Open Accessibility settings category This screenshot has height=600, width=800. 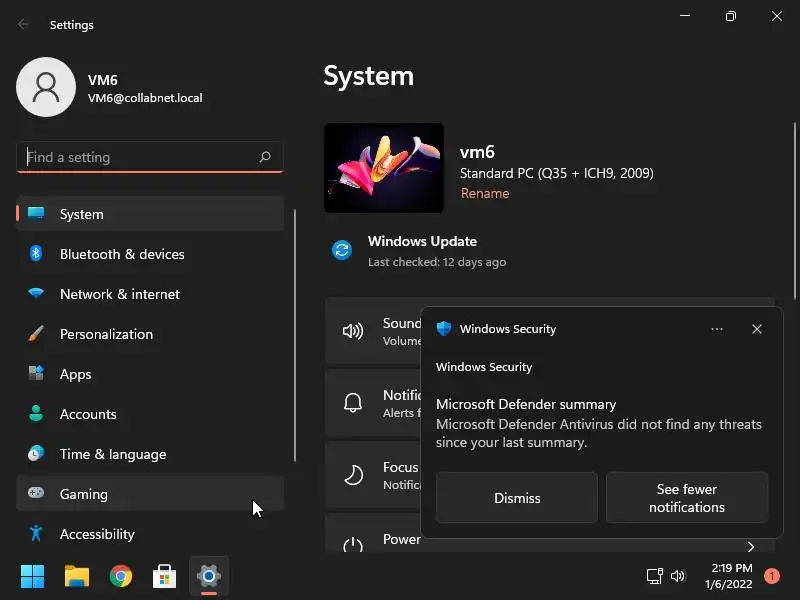[x=150, y=534]
